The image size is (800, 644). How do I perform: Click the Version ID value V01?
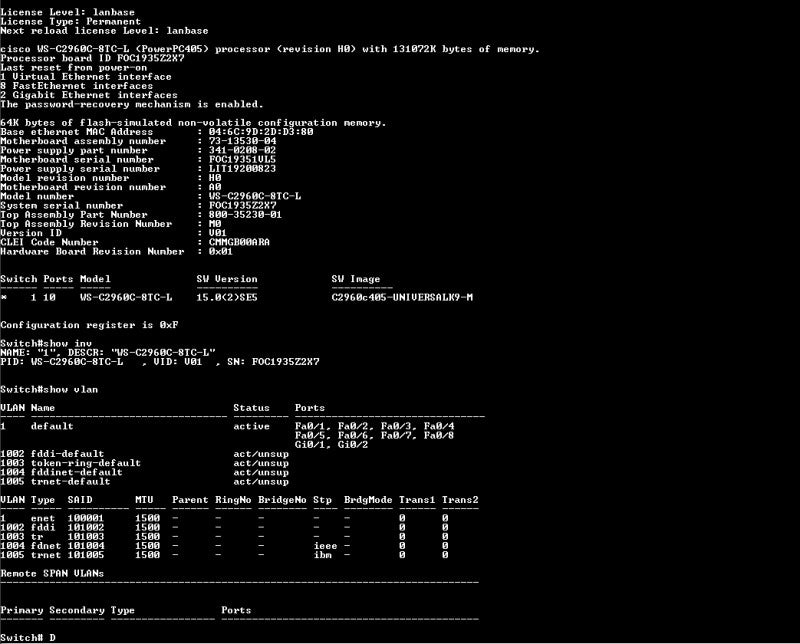217,233
